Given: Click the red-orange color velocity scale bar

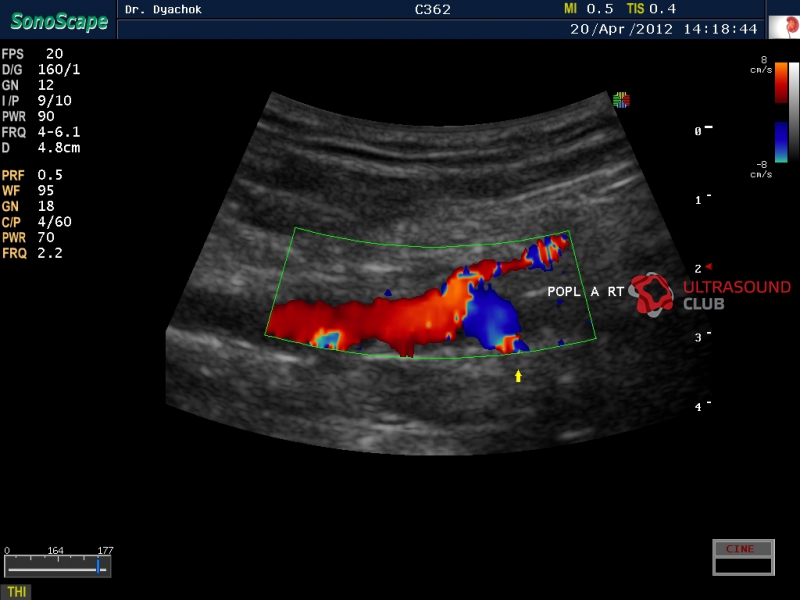Looking at the screenshot, I should [x=781, y=83].
